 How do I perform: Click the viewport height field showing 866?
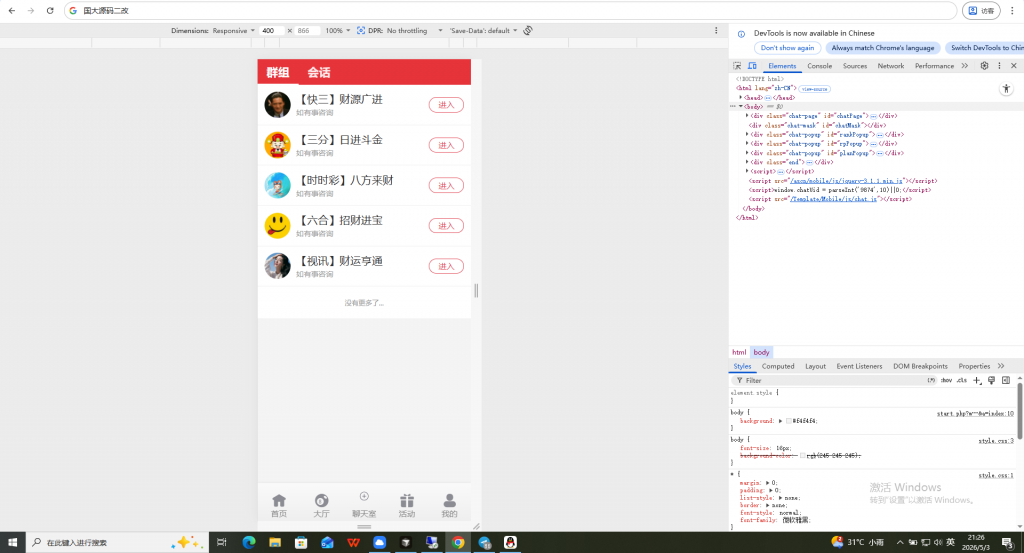[308, 31]
